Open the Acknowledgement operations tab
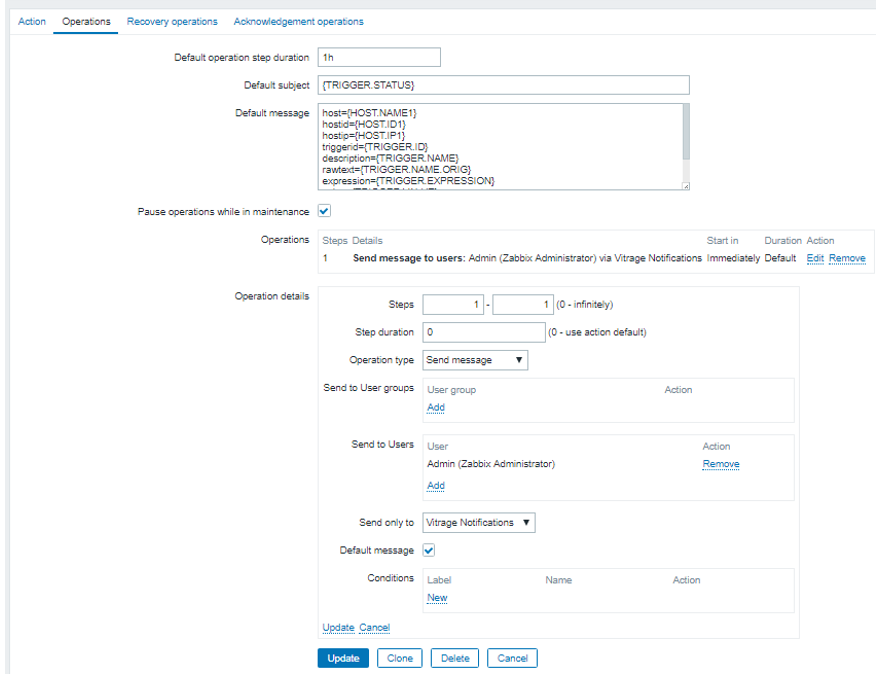Image resolution: width=879 pixels, height=674 pixels. tap(298, 21)
